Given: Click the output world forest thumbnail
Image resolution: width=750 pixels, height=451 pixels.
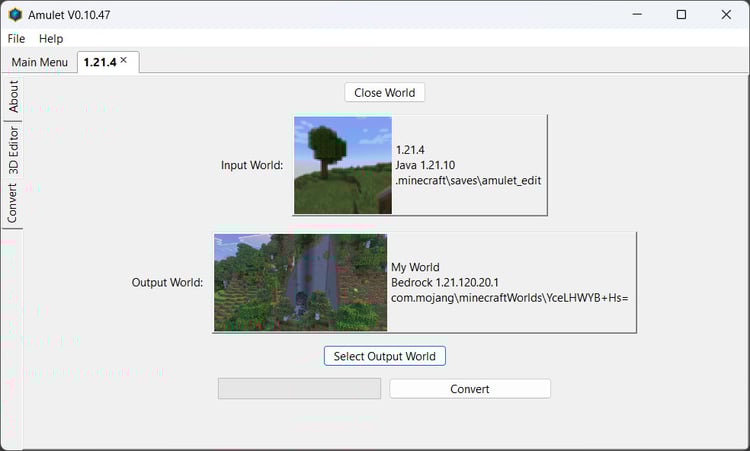Looking at the screenshot, I should [x=300, y=283].
